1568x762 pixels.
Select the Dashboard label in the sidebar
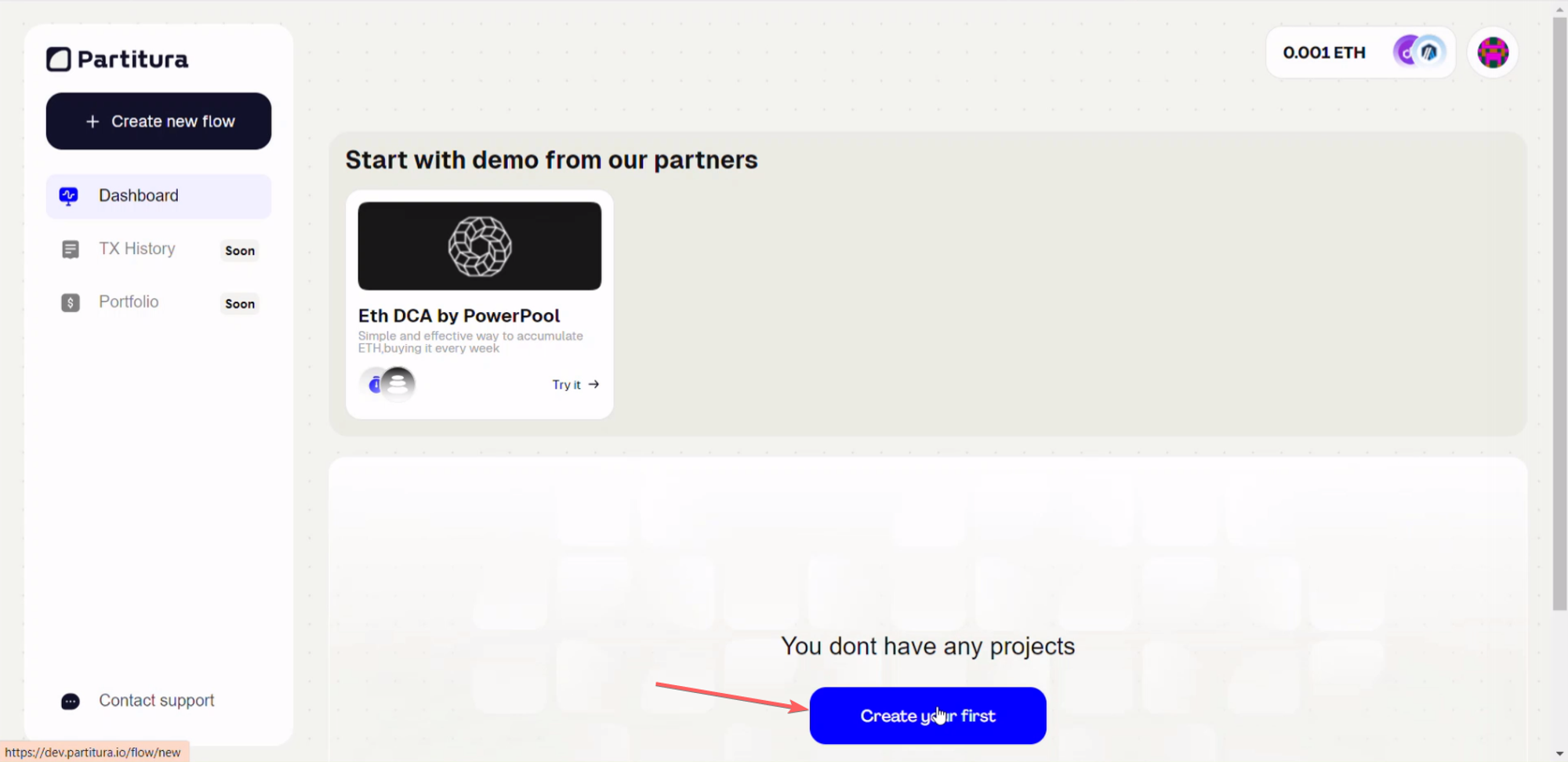pyautogui.click(x=139, y=195)
